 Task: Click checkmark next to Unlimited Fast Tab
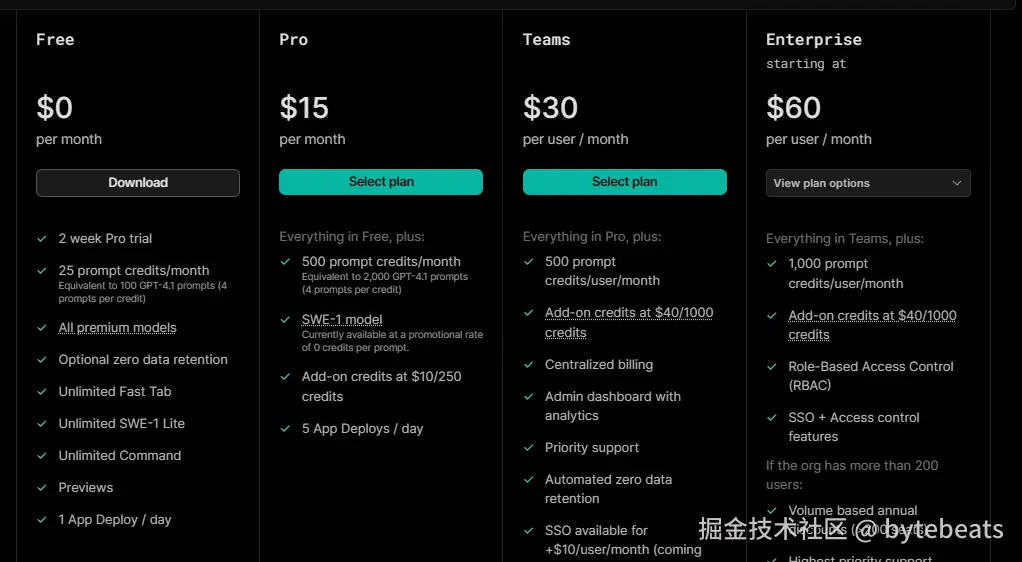42,392
